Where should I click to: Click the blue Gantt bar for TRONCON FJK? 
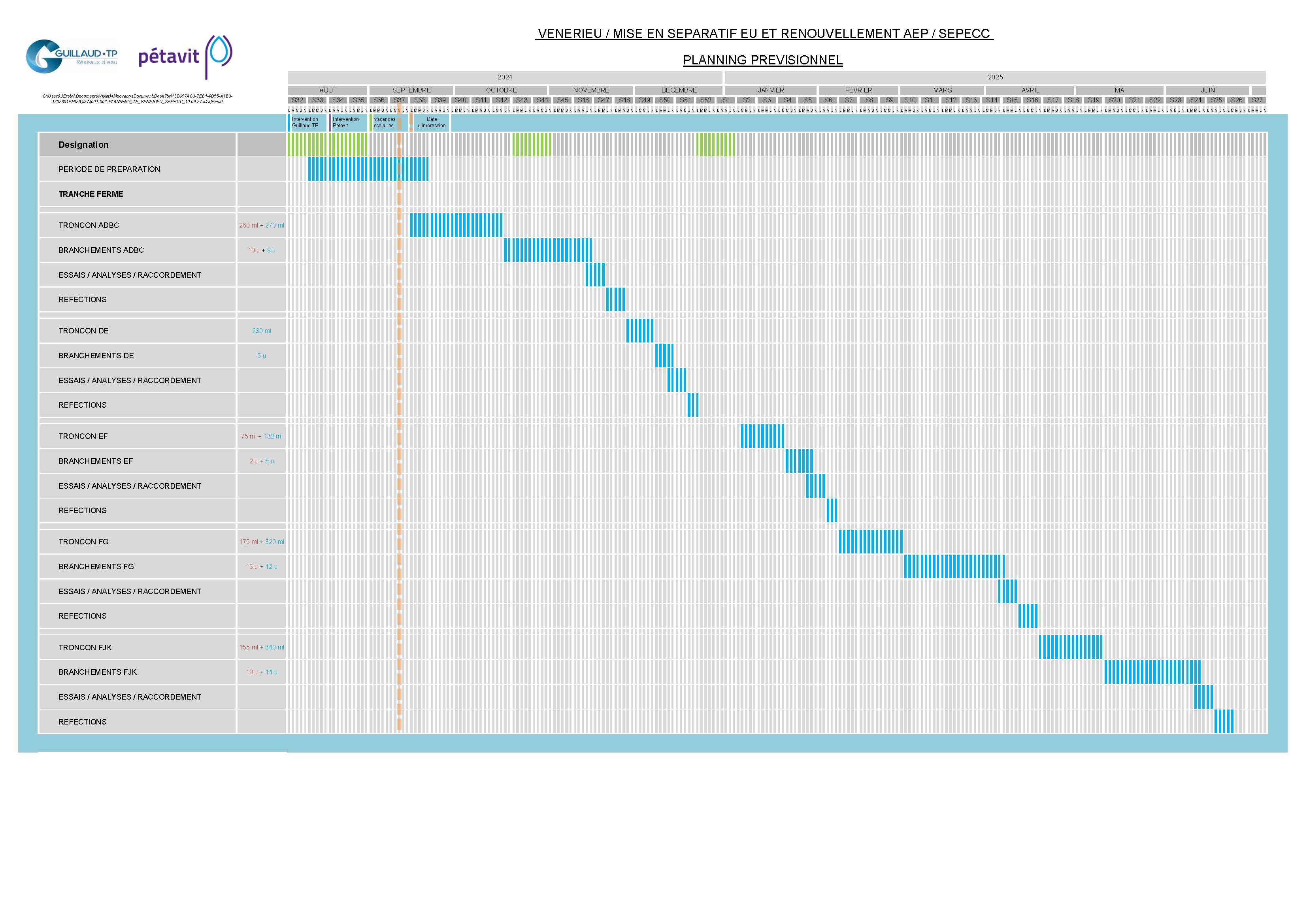(x=1070, y=647)
